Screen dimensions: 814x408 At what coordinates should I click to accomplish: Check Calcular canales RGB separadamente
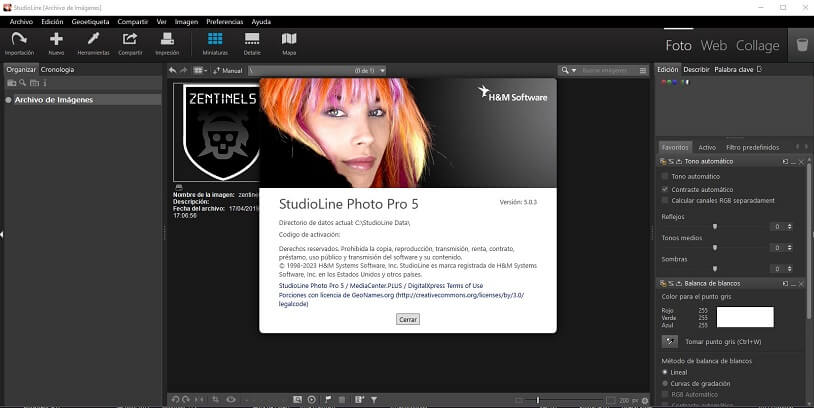pos(664,200)
